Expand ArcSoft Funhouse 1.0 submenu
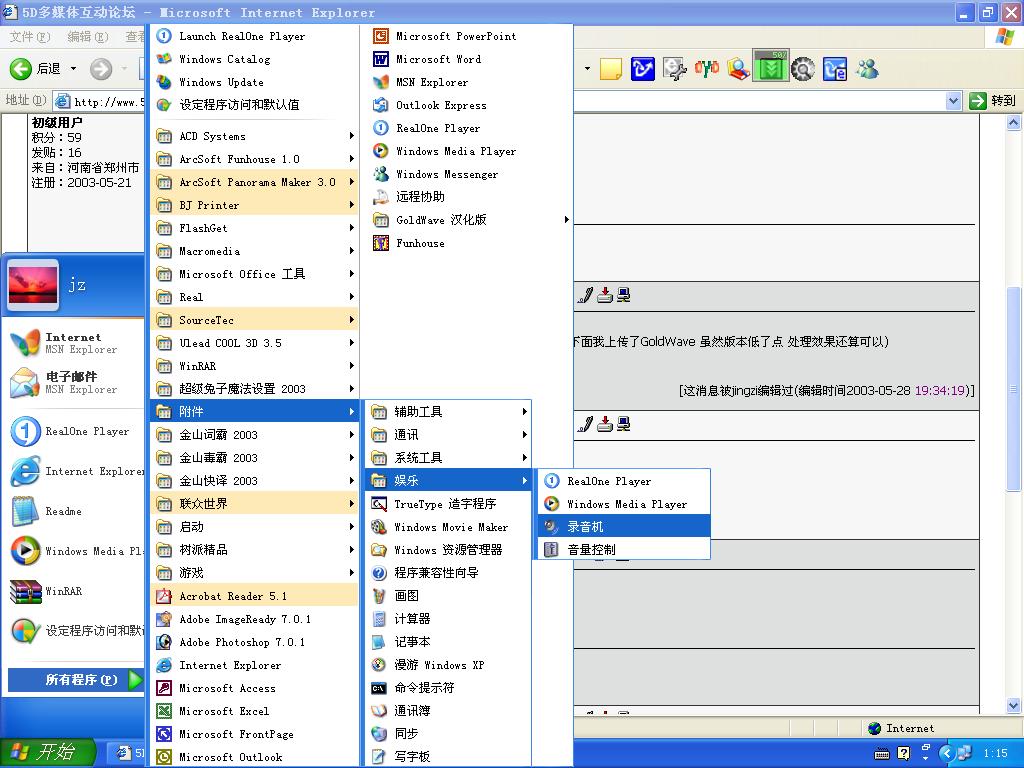This screenshot has width=1024, height=768. (255, 159)
